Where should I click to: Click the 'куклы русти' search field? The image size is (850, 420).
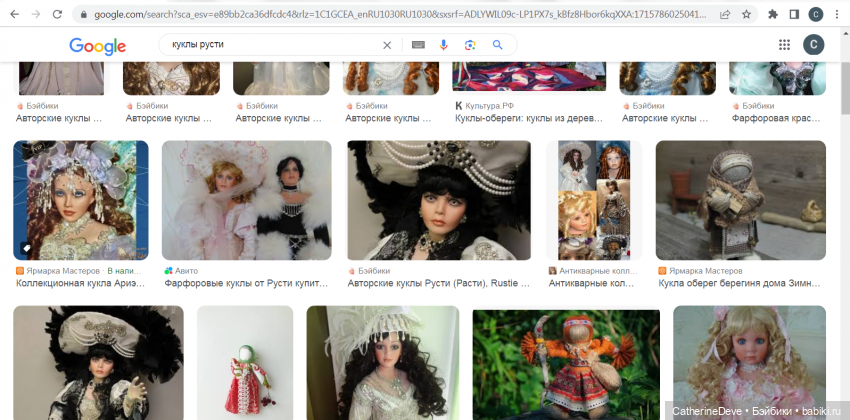pos(270,45)
